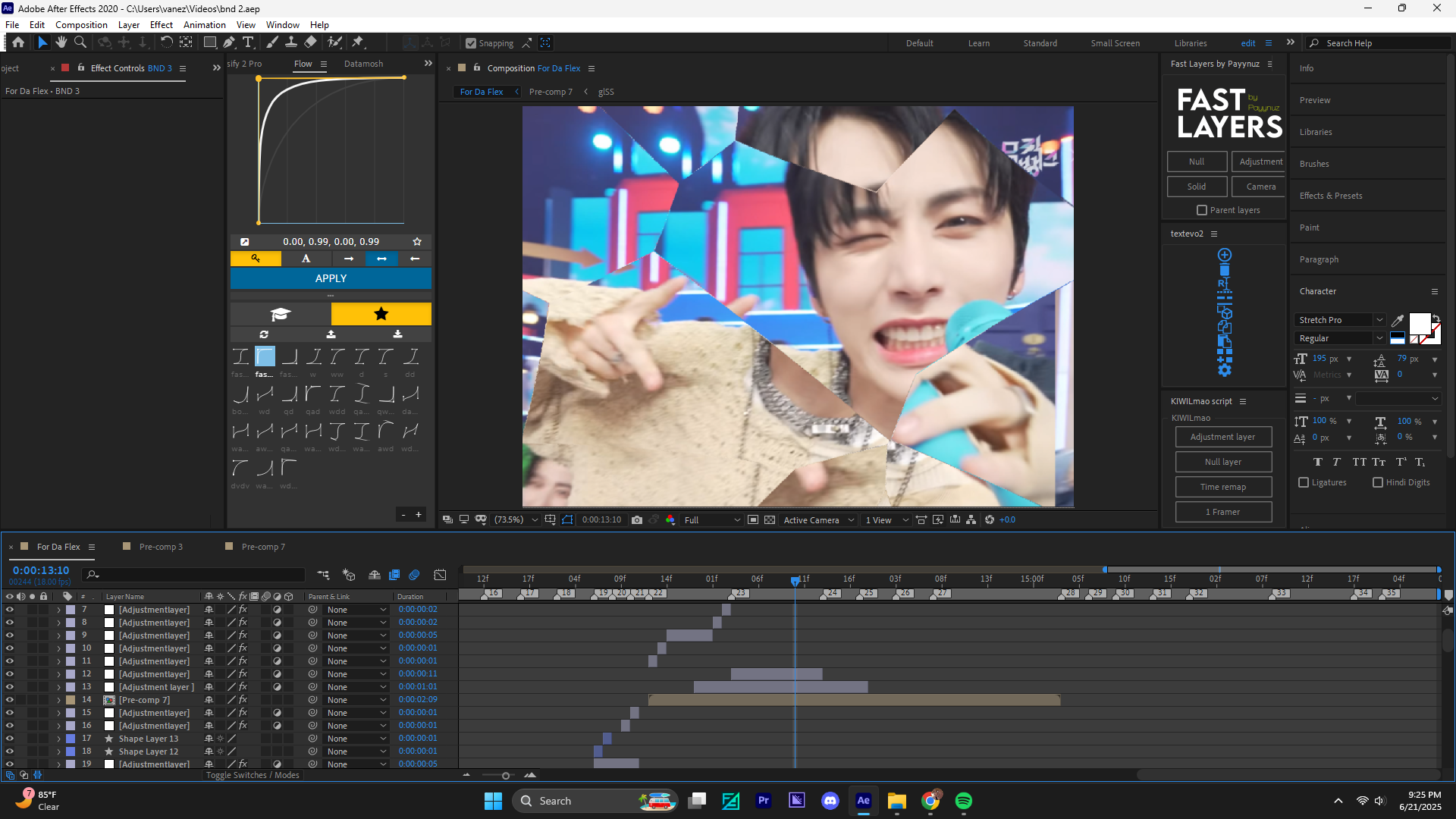Select the Eraser tool
Screen dimensions: 1456x819
point(311,42)
